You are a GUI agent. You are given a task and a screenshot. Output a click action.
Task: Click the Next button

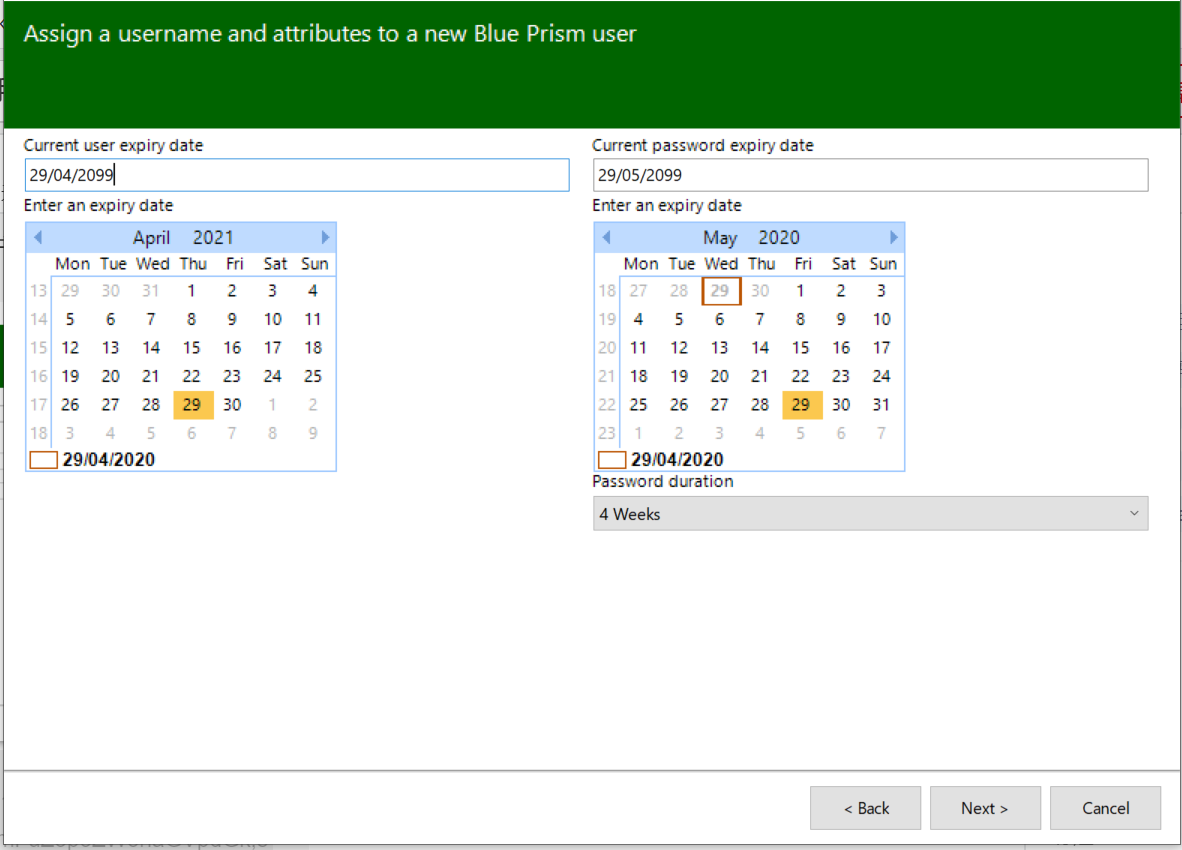click(984, 808)
